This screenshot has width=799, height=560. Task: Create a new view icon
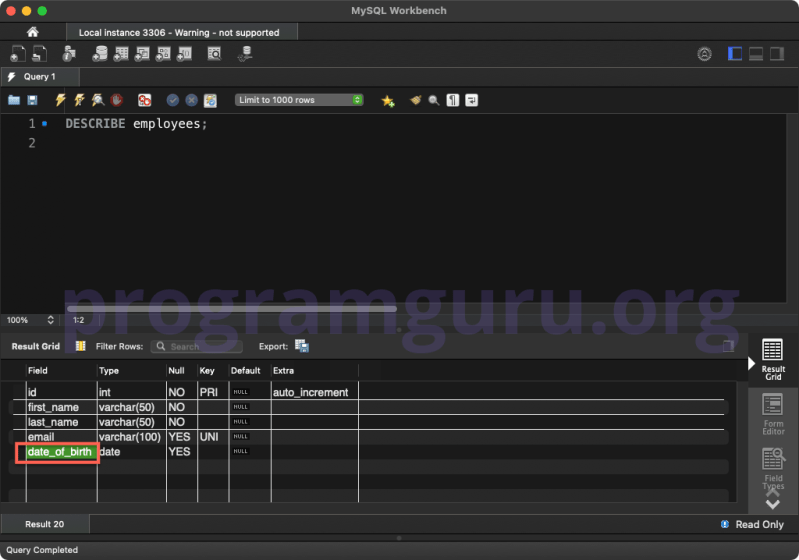(142, 54)
